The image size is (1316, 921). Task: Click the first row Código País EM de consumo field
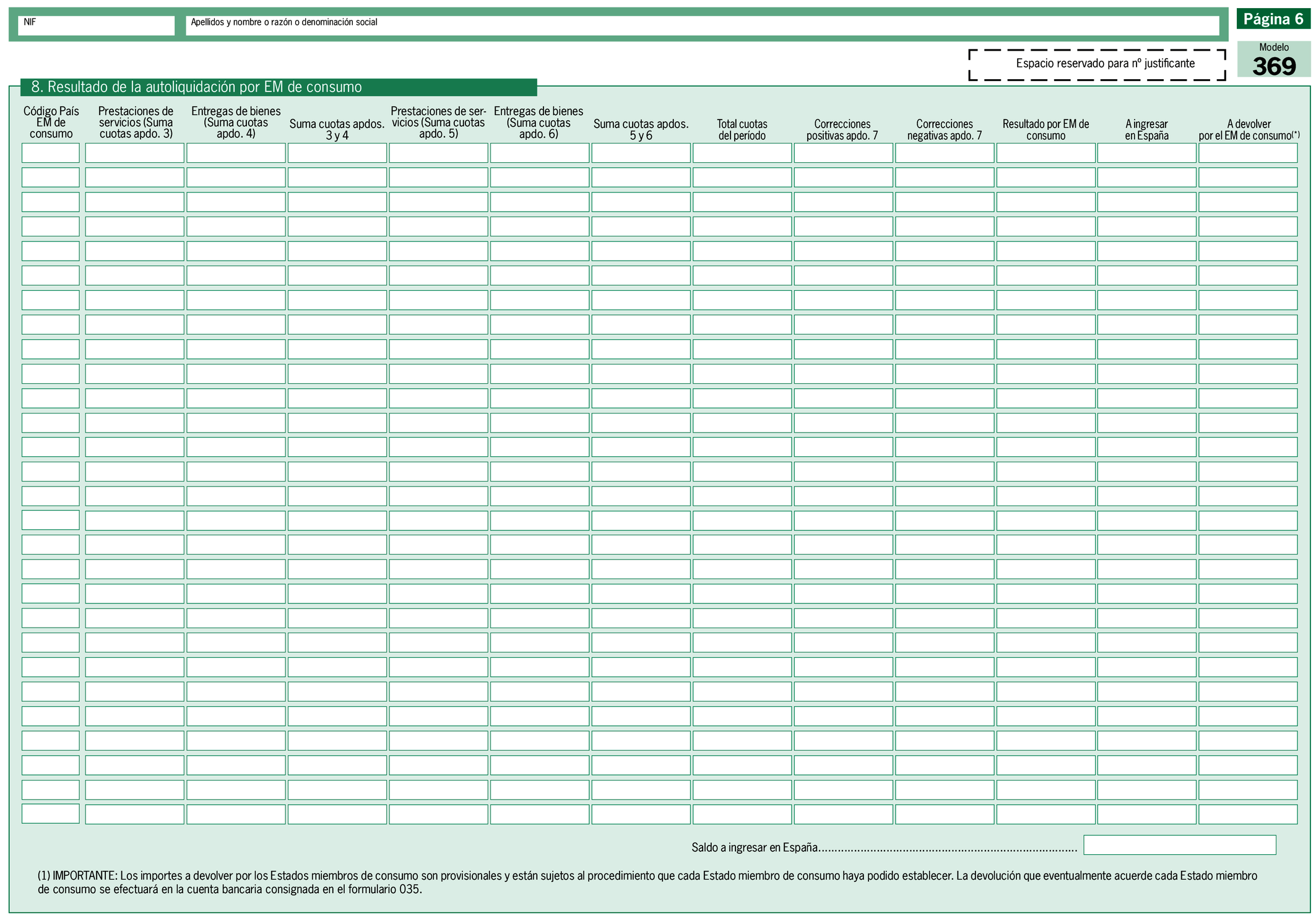click(51, 153)
